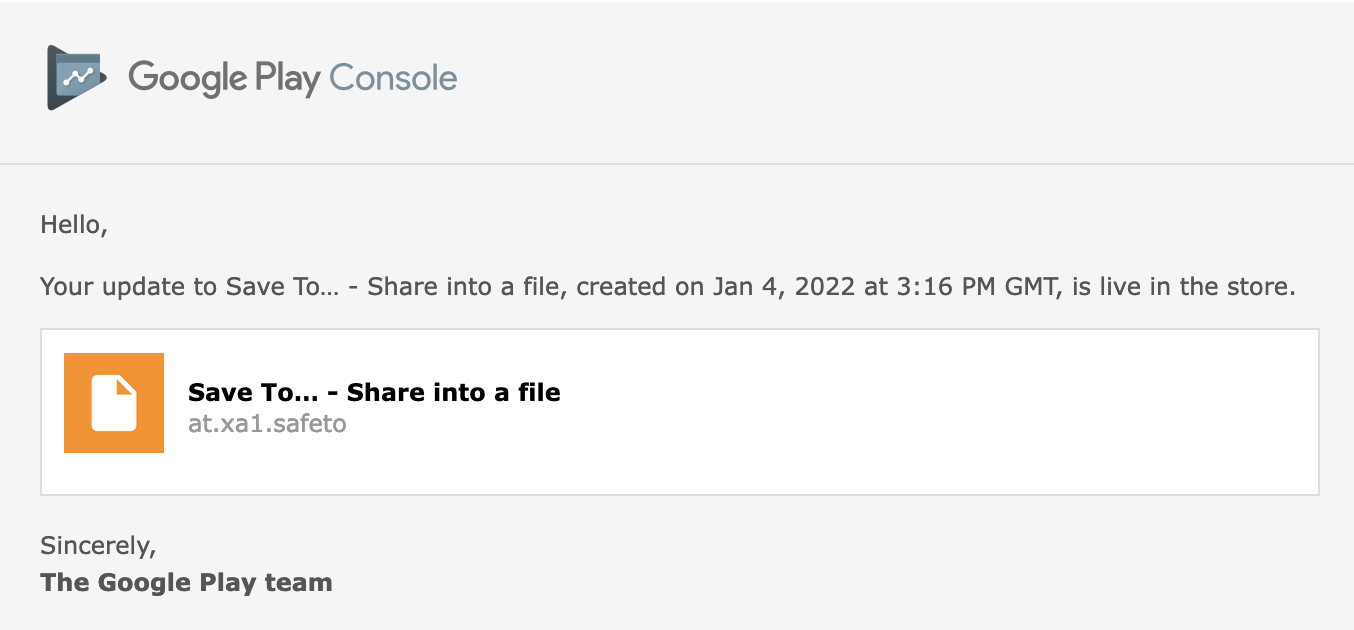Click the word "Google" in the header logo
Viewport: 1354px width, 630px height.
click(x=188, y=78)
